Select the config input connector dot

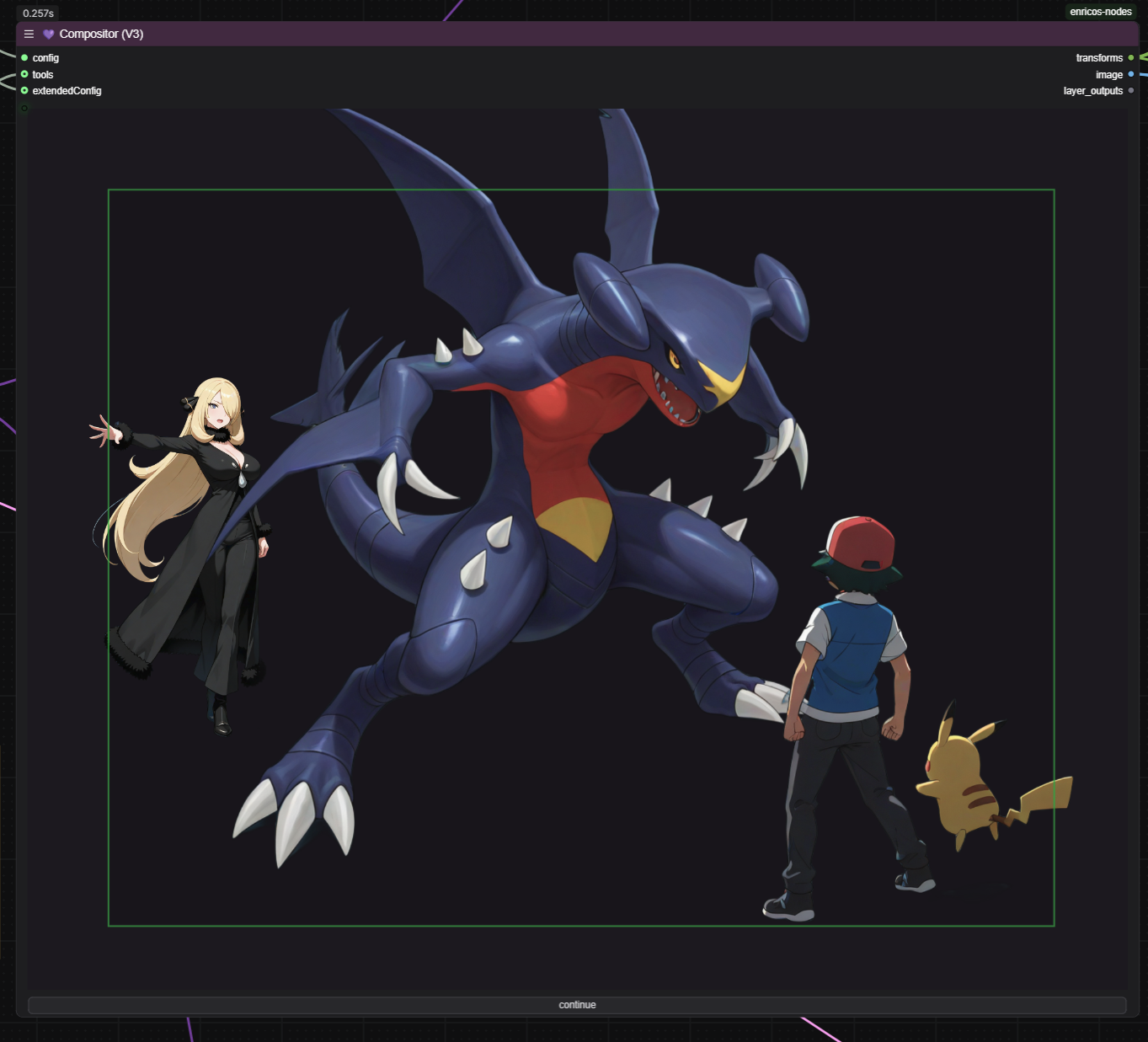(24, 57)
